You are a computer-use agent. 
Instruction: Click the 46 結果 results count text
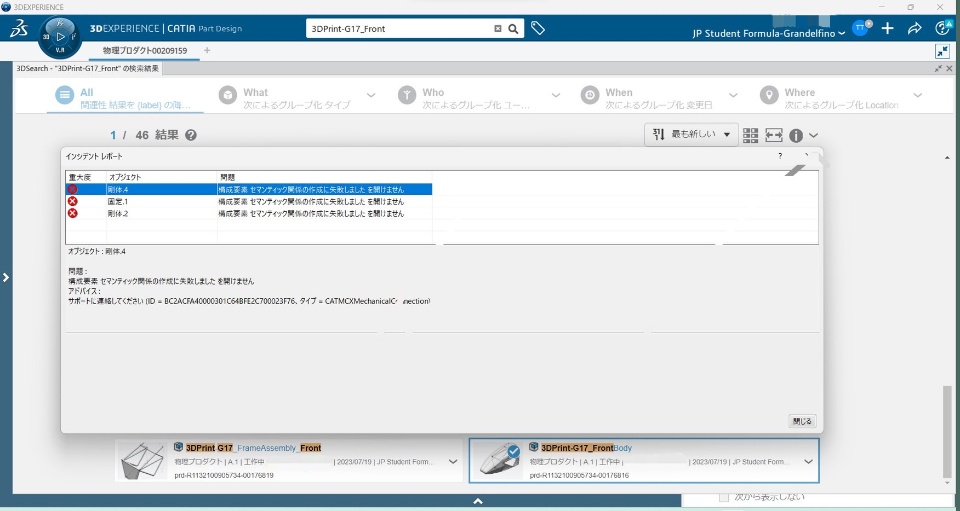(157, 135)
